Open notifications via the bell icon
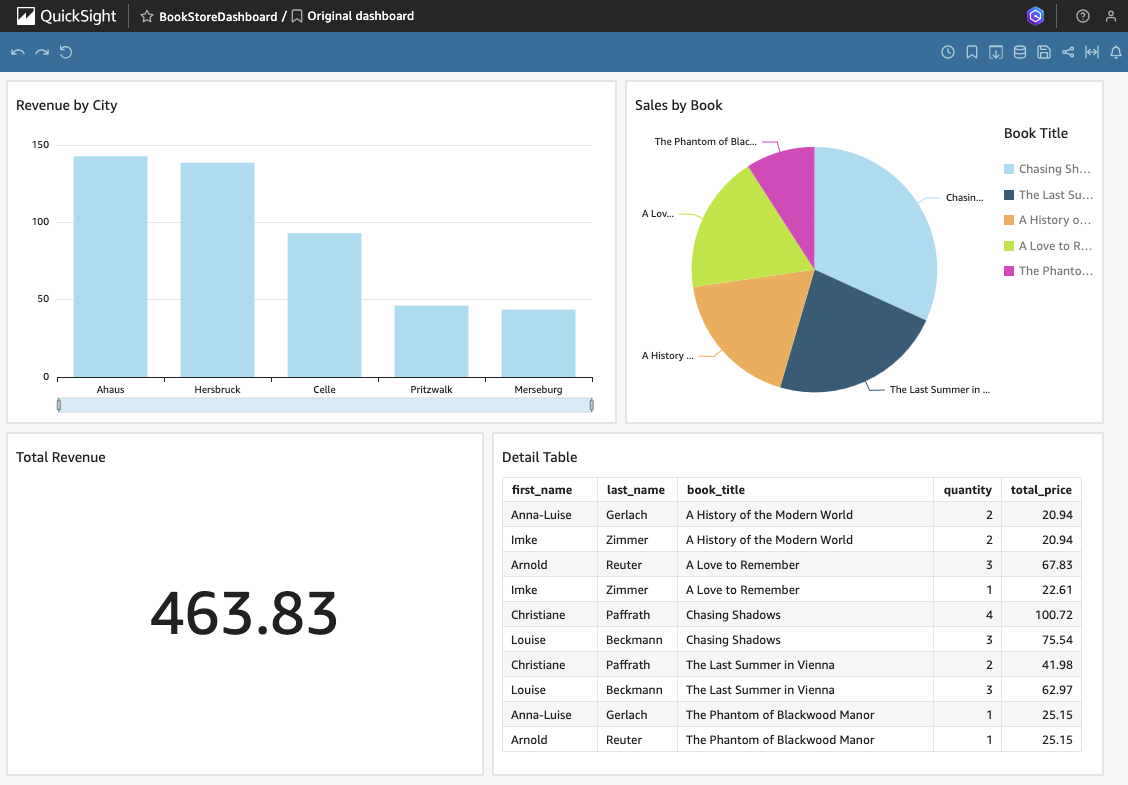The height and width of the screenshot is (785, 1128). [x=1115, y=51]
